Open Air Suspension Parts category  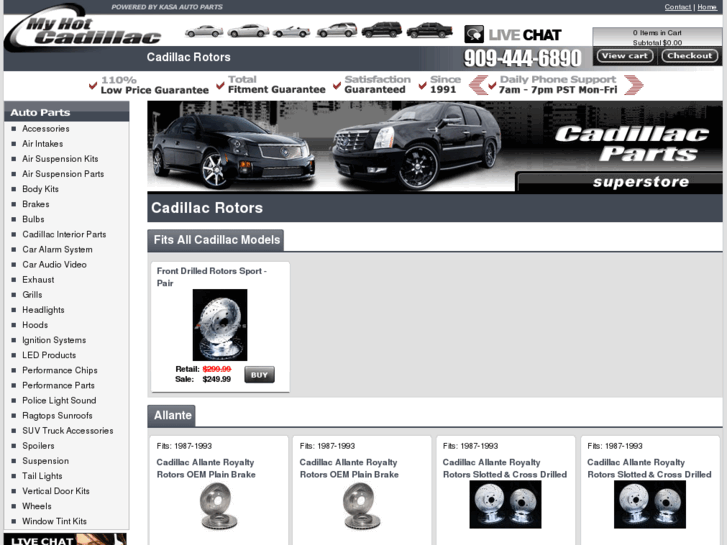point(63,174)
